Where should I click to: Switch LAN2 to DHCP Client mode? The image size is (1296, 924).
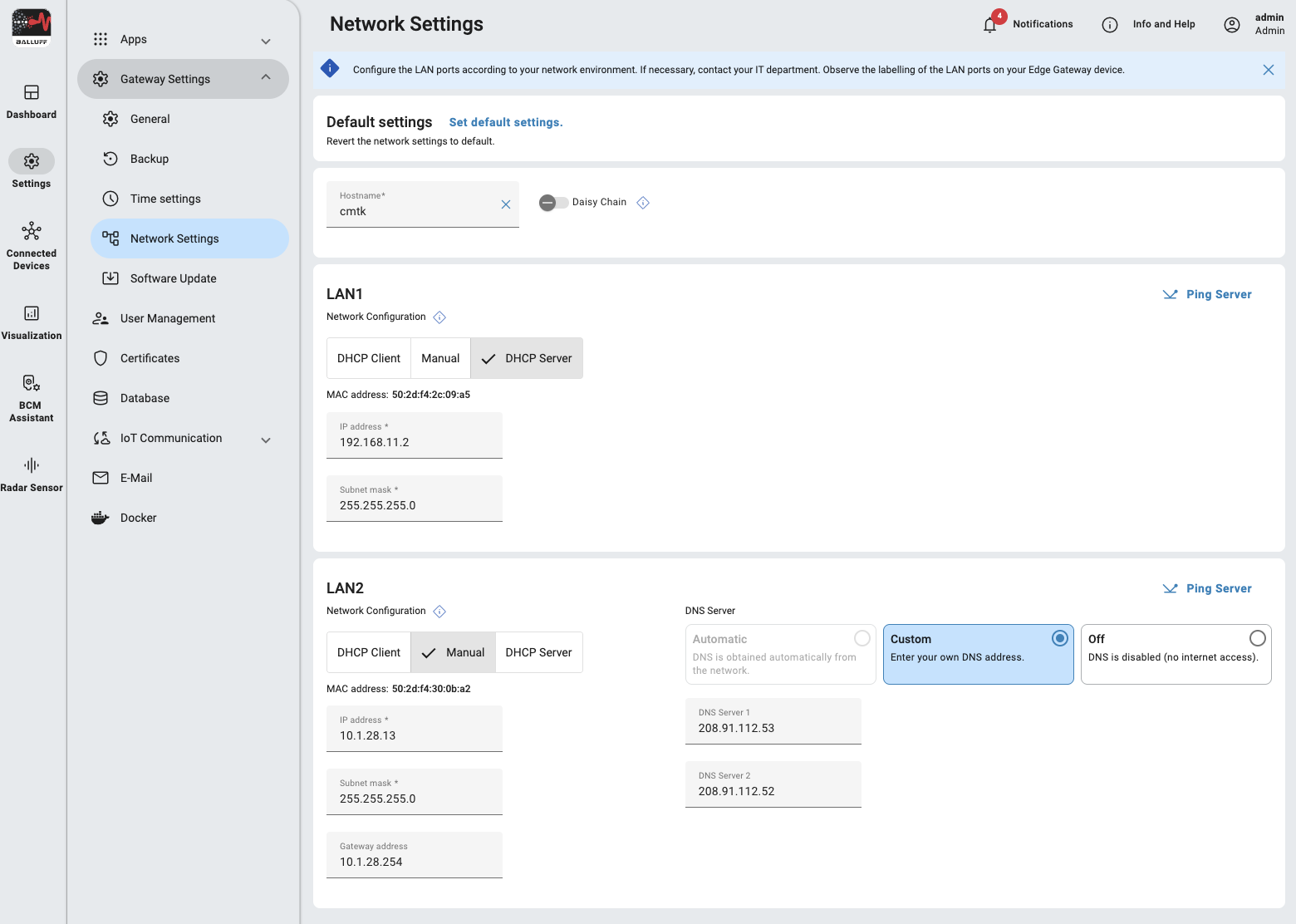click(369, 652)
